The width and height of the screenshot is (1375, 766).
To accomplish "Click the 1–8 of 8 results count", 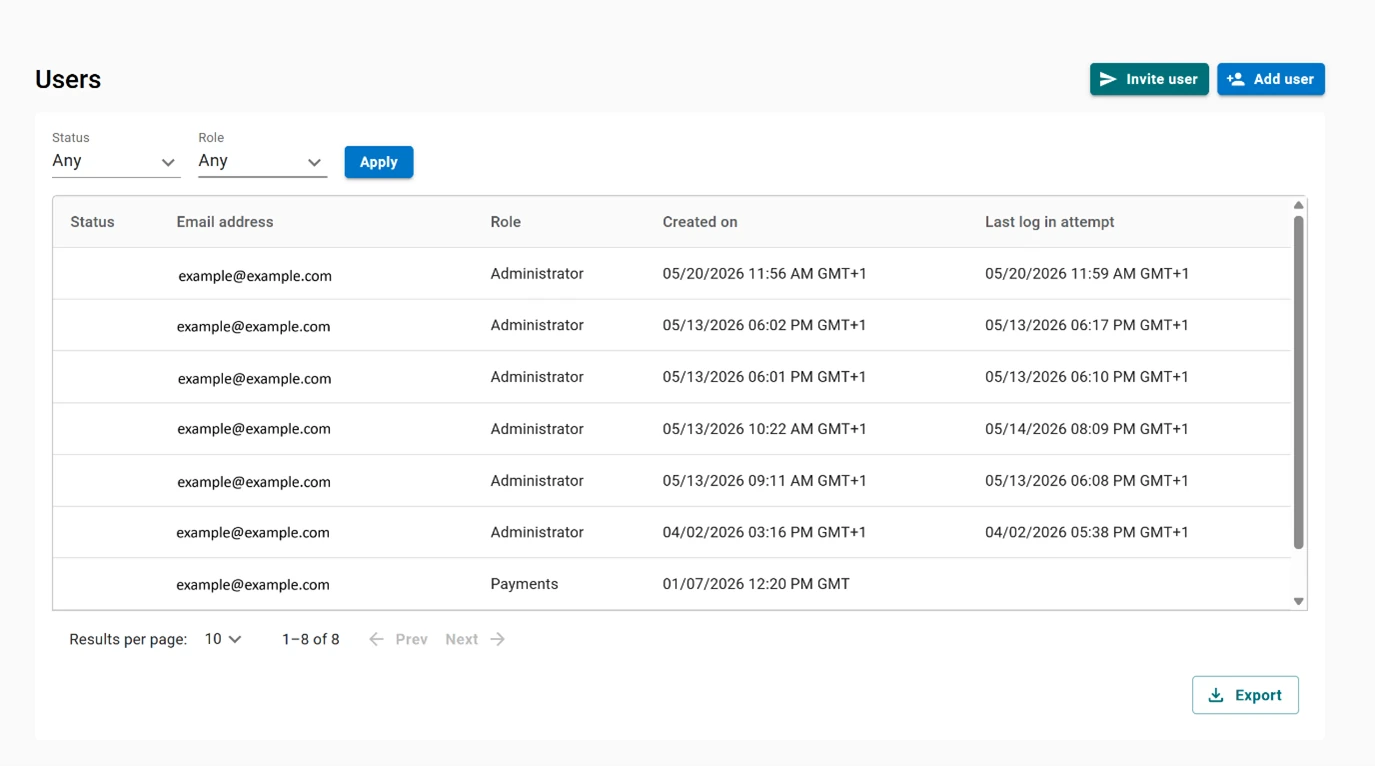I will [x=311, y=639].
